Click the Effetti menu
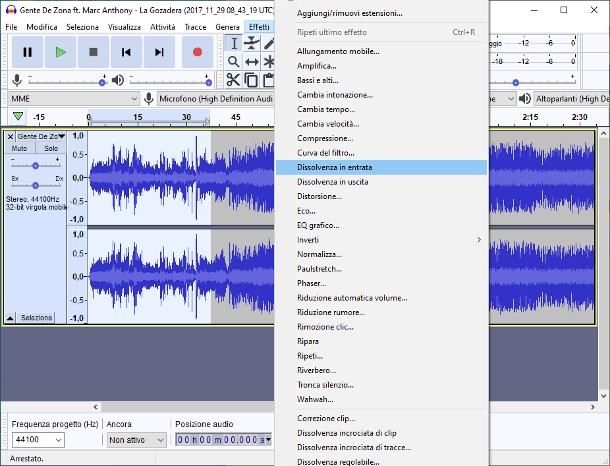 pyautogui.click(x=259, y=27)
